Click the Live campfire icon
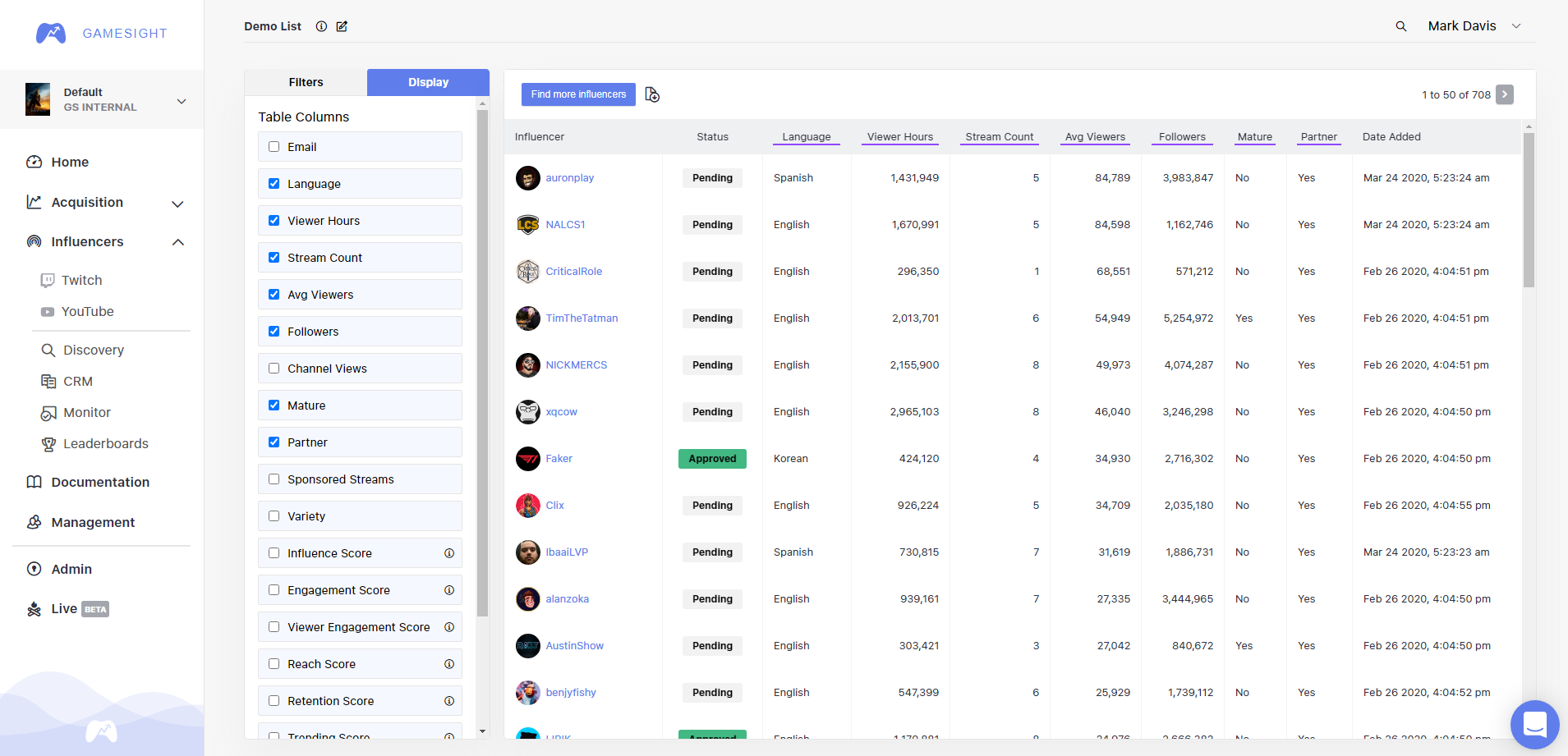This screenshot has width=1568, height=756. pos(34,609)
